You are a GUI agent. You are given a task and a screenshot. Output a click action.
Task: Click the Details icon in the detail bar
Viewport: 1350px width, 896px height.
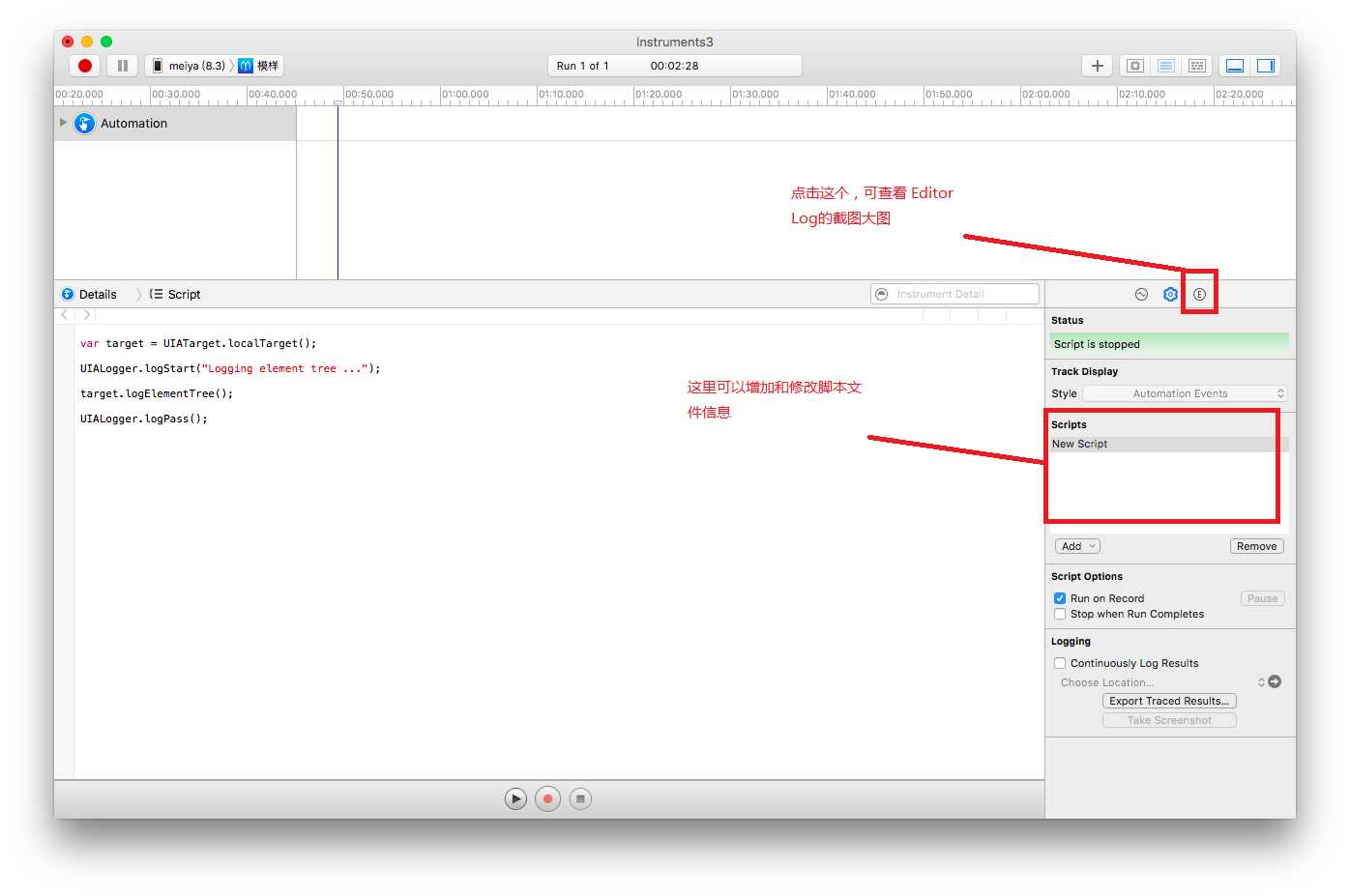tap(68, 294)
